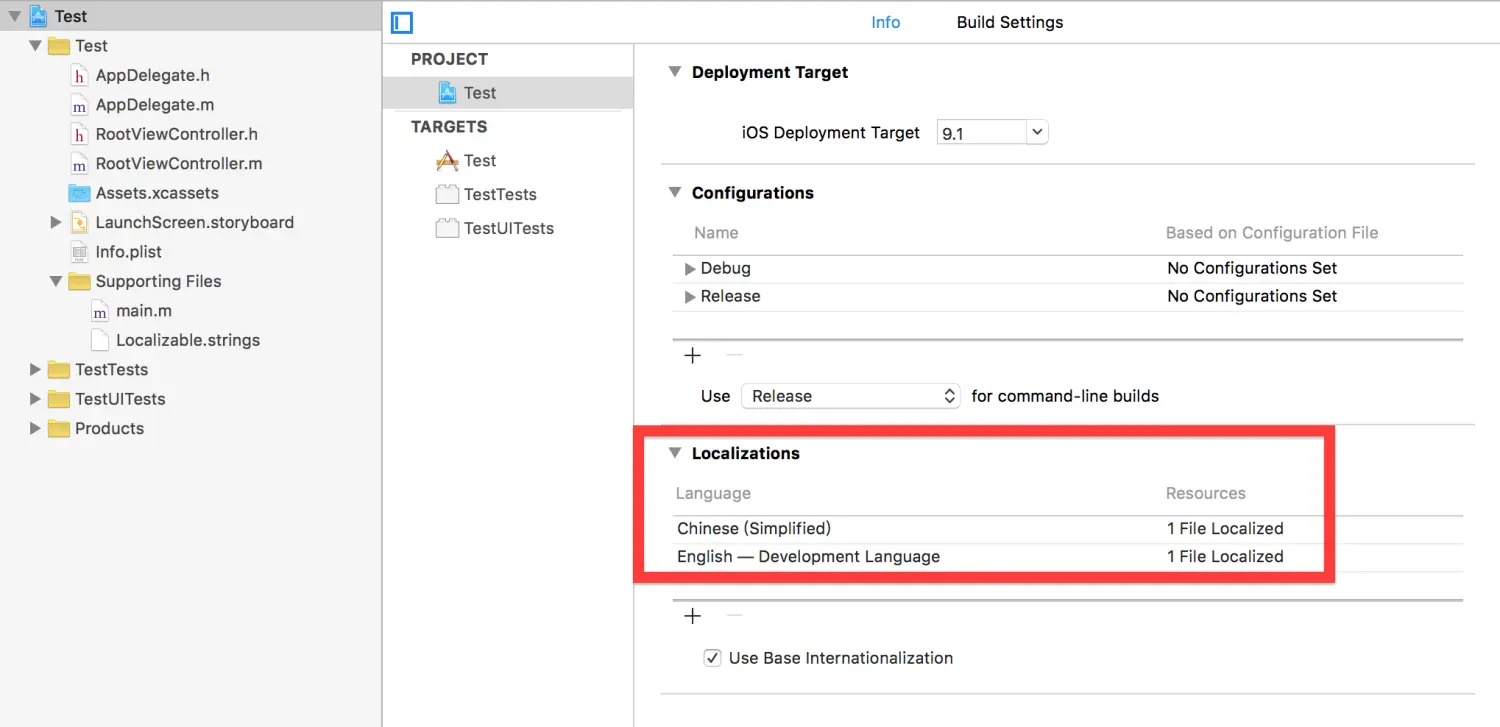Image resolution: width=1500 pixels, height=727 pixels.
Task: Switch to the Build Settings tab
Action: click(x=1010, y=22)
